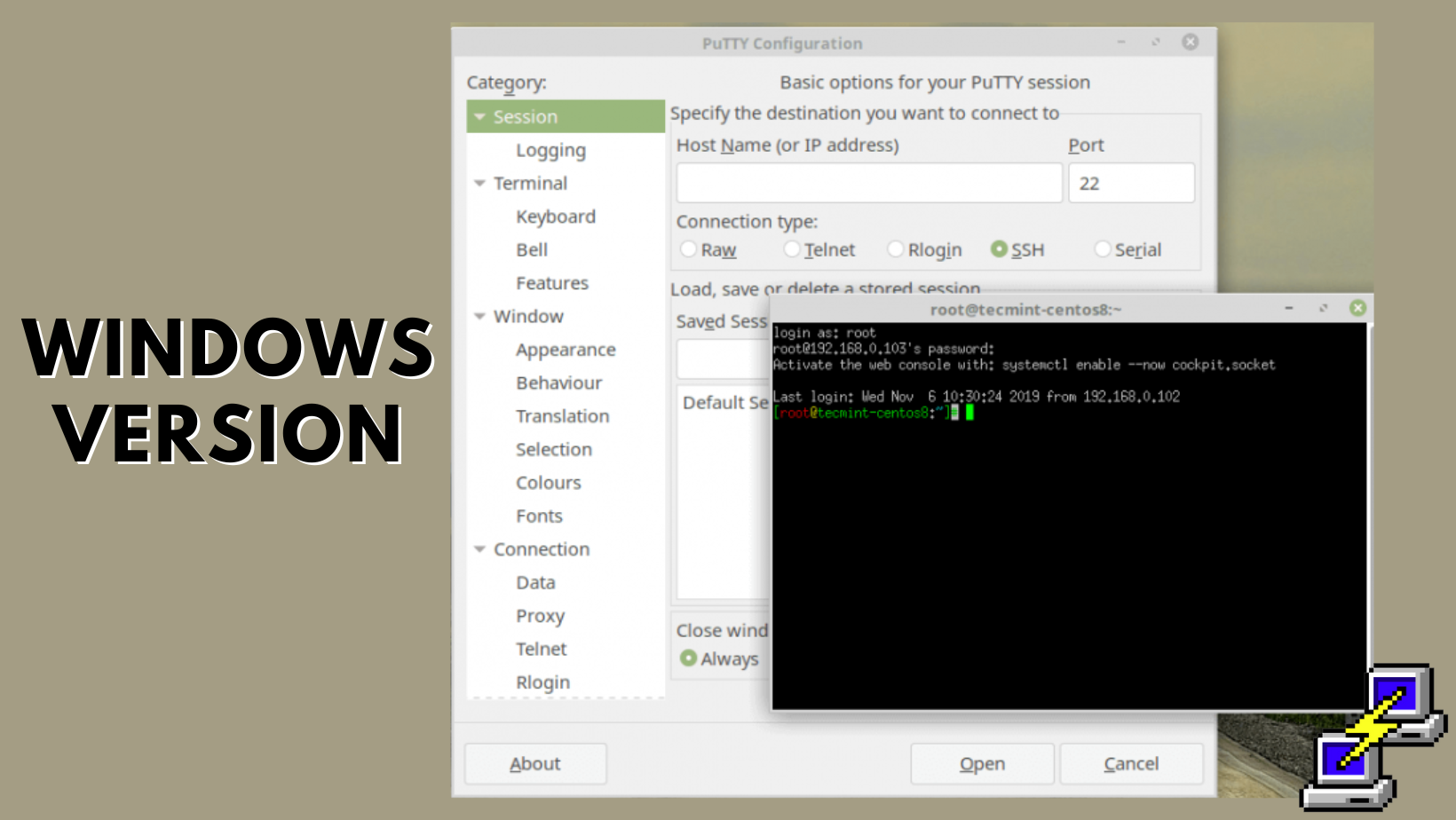This screenshot has width=1456, height=820.
Task: Maximize the terminal window
Action: click(x=1323, y=308)
